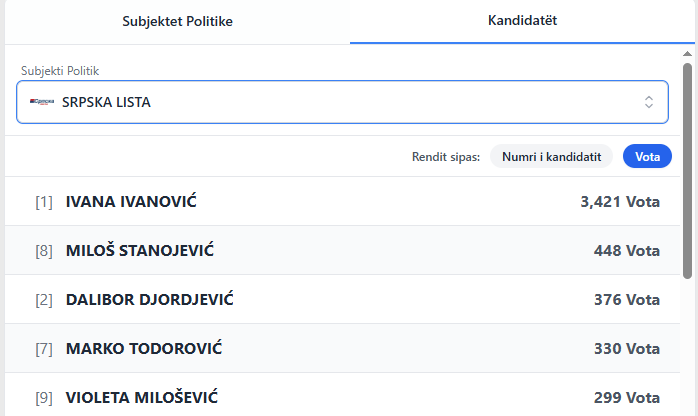Click candidate number [8] badge

(44, 251)
